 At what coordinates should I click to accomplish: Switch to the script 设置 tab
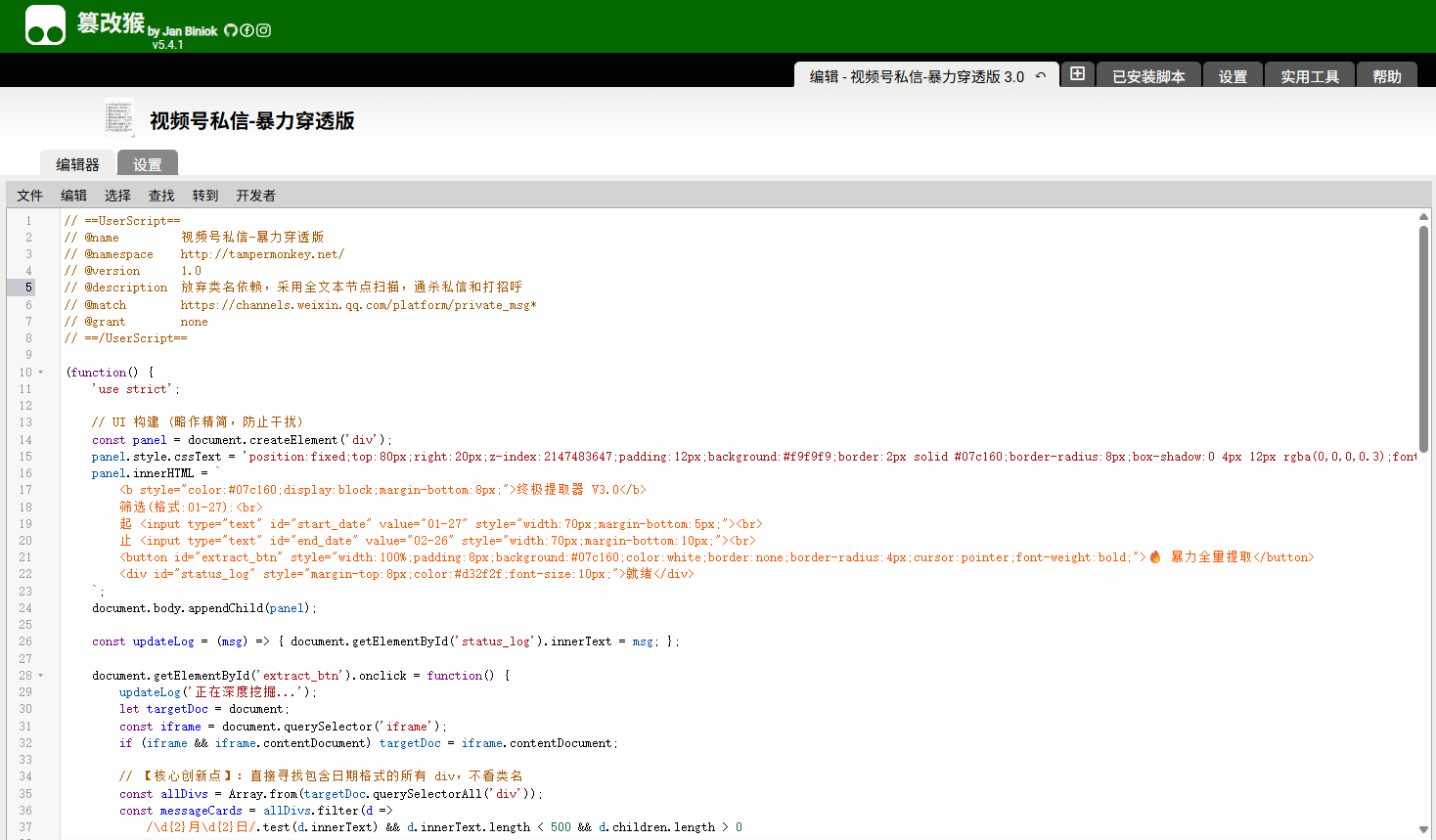(x=148, y=164)
